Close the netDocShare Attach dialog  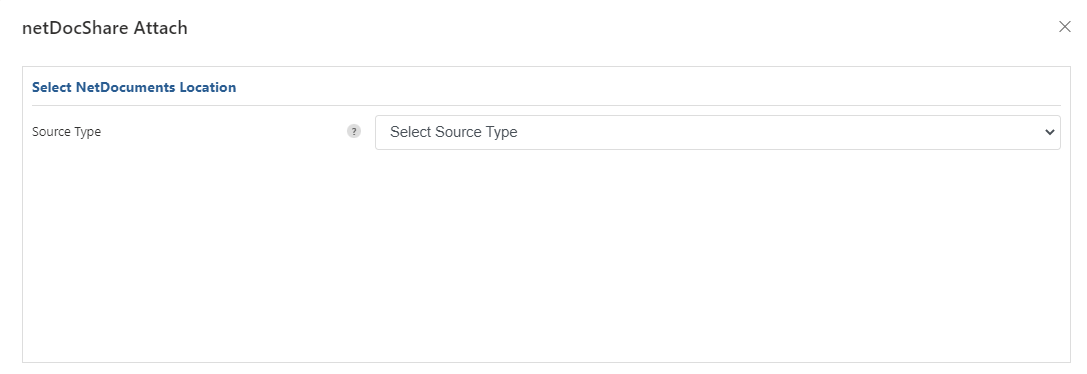tap(1065, 26)
